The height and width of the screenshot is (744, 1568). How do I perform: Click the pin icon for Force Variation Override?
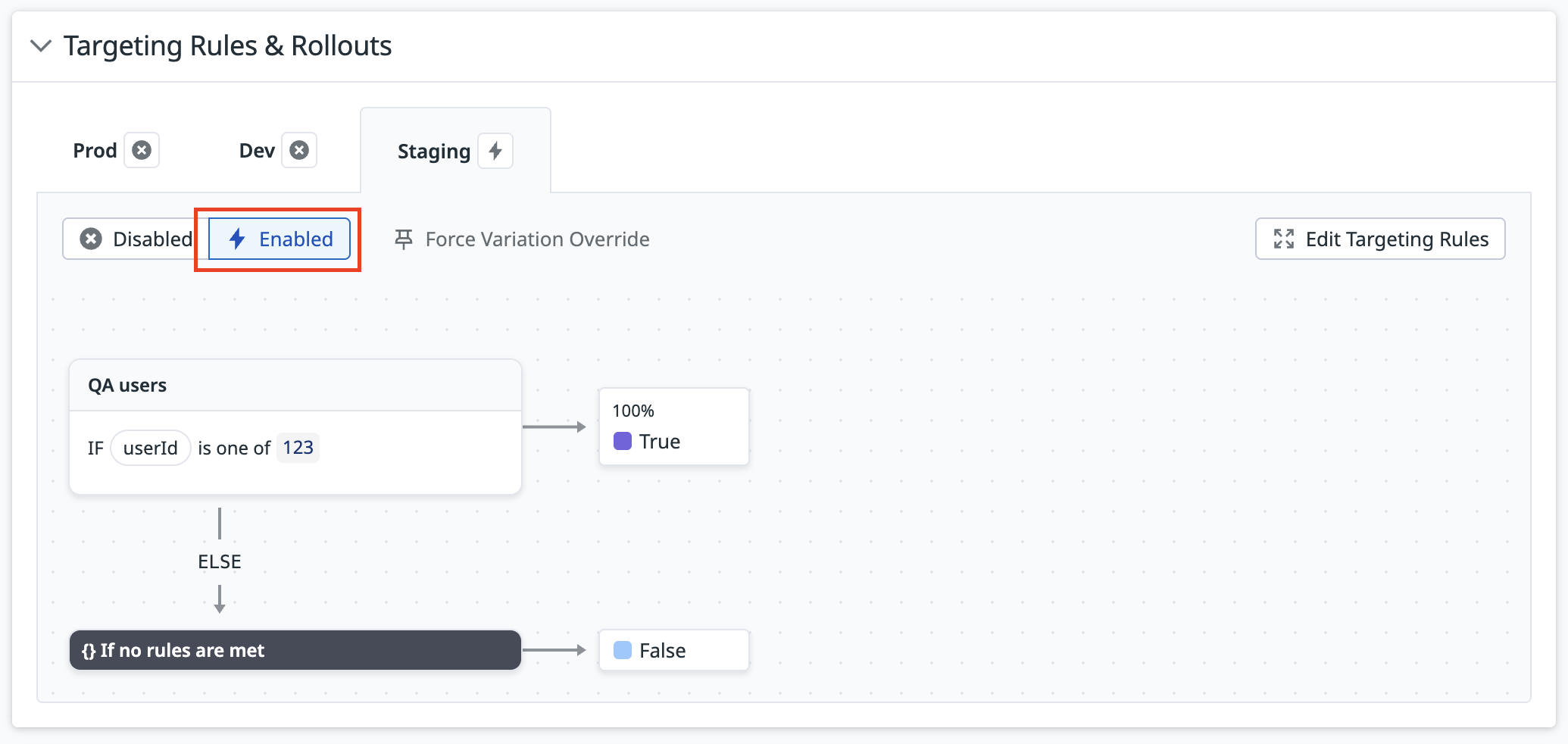[404, 239]
